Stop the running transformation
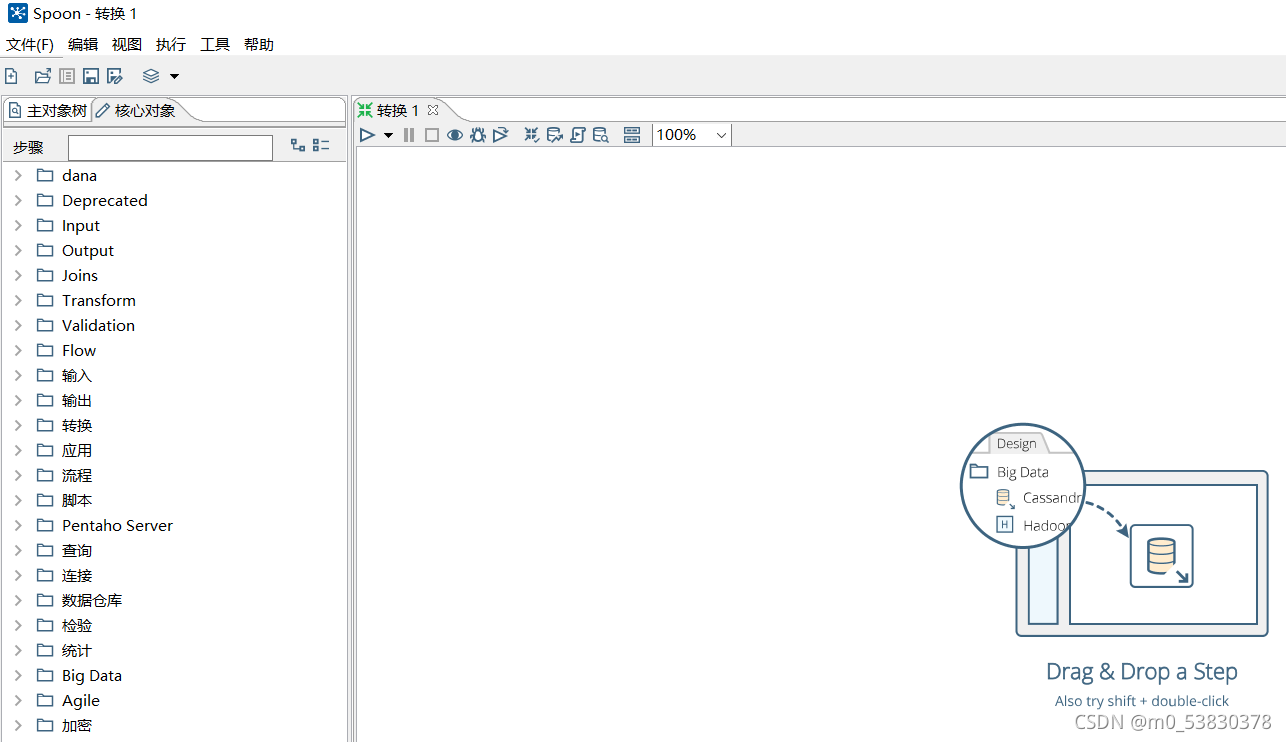The image size is (1286, 742). pos(432,135)
